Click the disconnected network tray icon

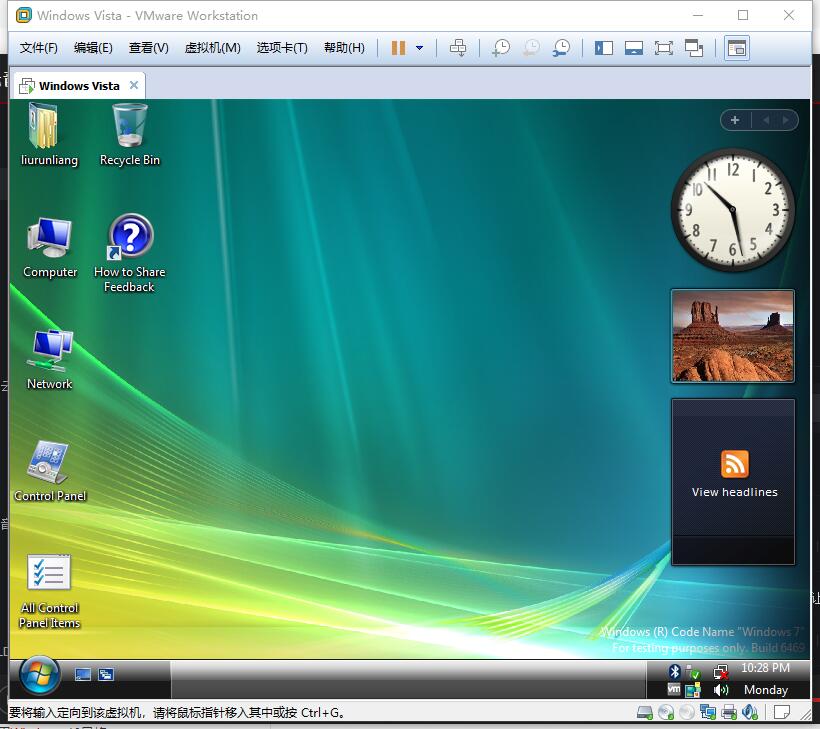click(x=721, y=671)
